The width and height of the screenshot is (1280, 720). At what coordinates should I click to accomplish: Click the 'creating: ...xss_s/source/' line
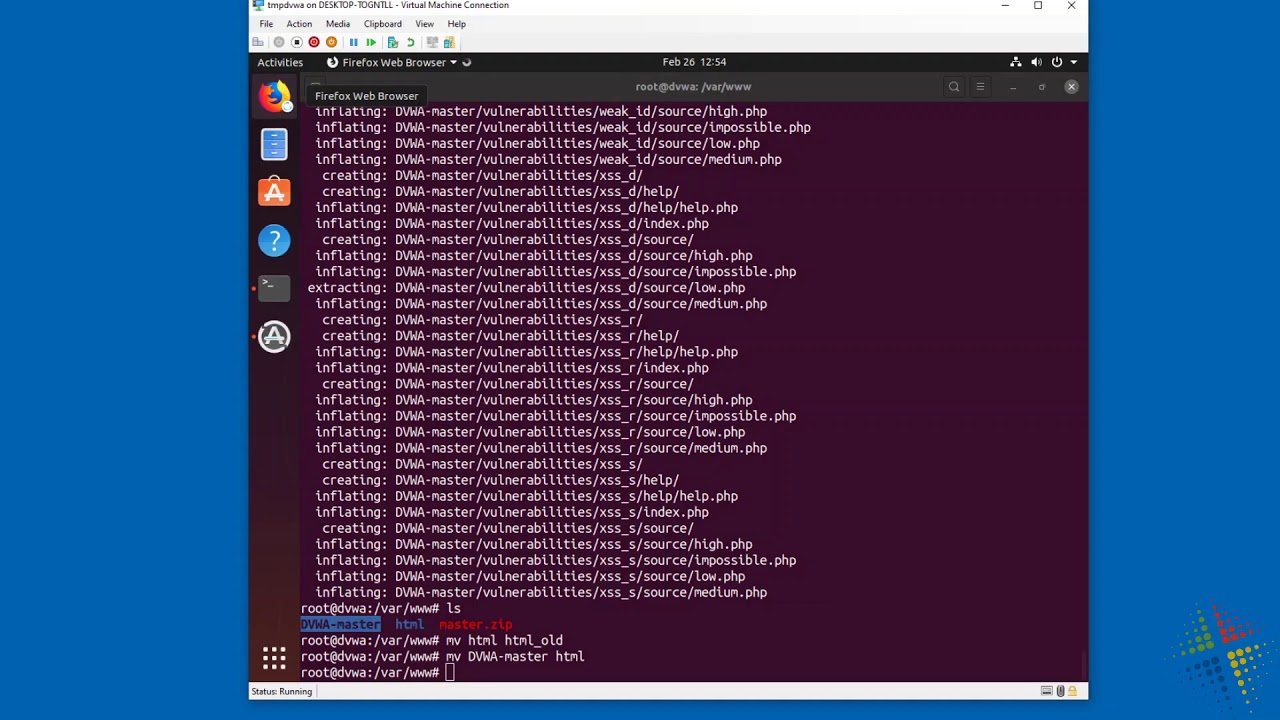[x=508, y=528]
